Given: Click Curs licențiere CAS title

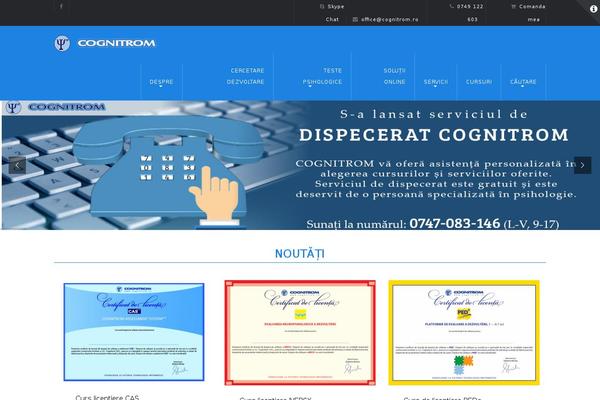Looking at the screenshot, I should tap(107, 397).
